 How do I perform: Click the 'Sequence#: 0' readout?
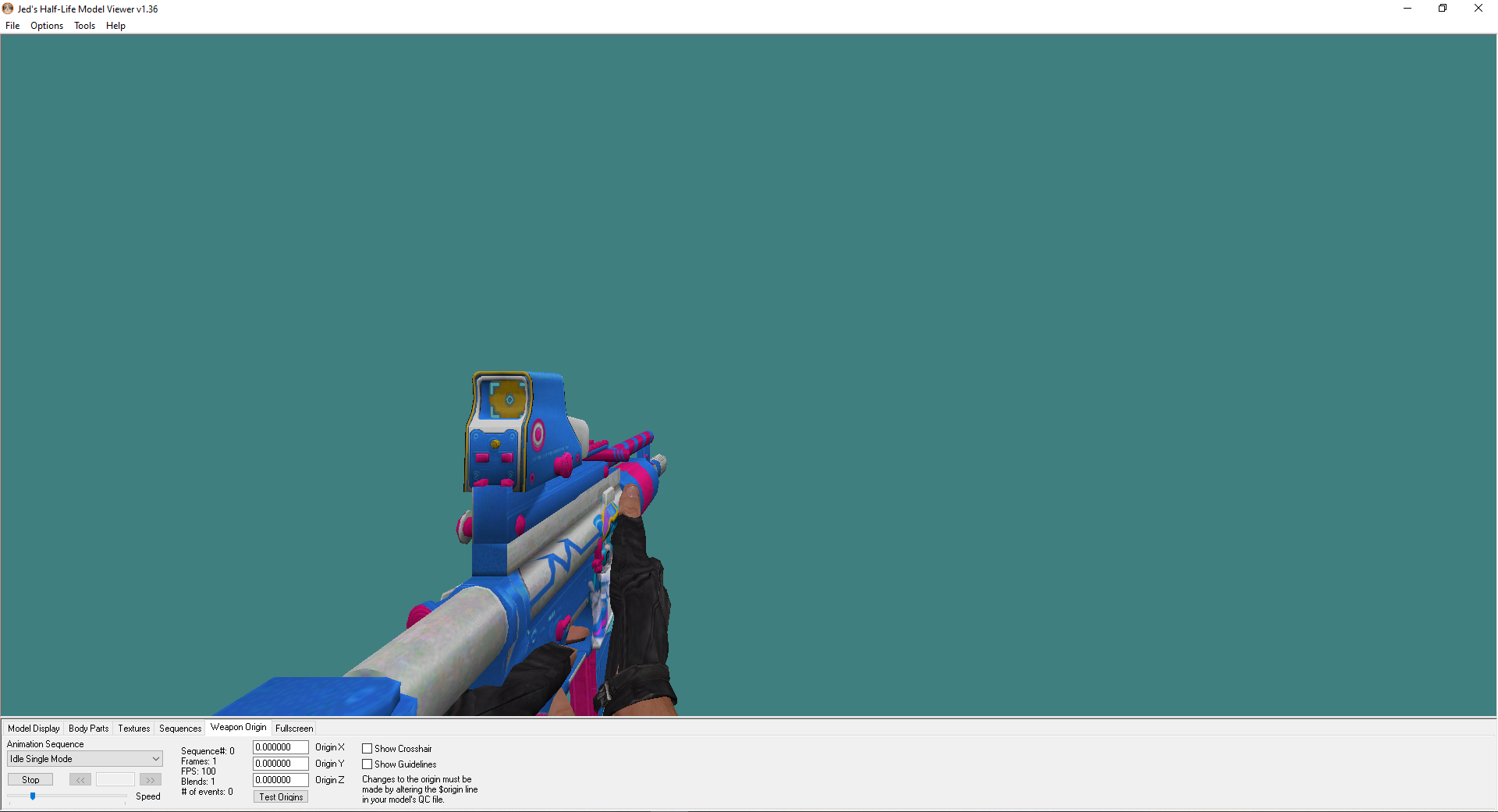(x=208, y=751)
